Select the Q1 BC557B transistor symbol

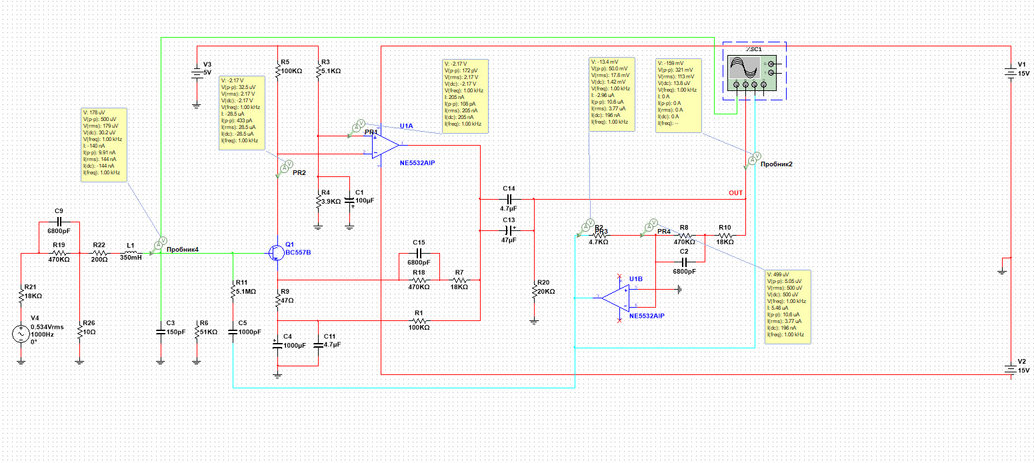click(275, 253)
